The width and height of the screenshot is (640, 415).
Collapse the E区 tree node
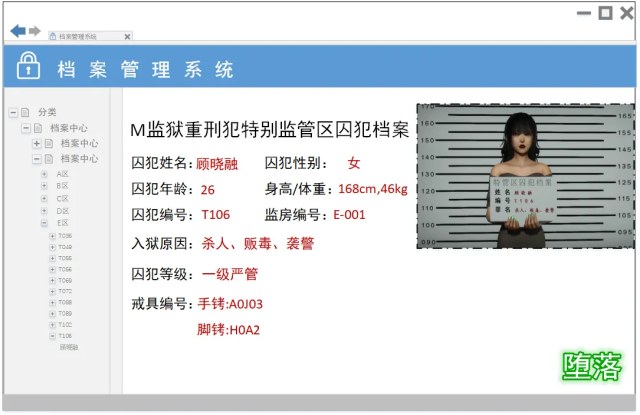point(44,224)
